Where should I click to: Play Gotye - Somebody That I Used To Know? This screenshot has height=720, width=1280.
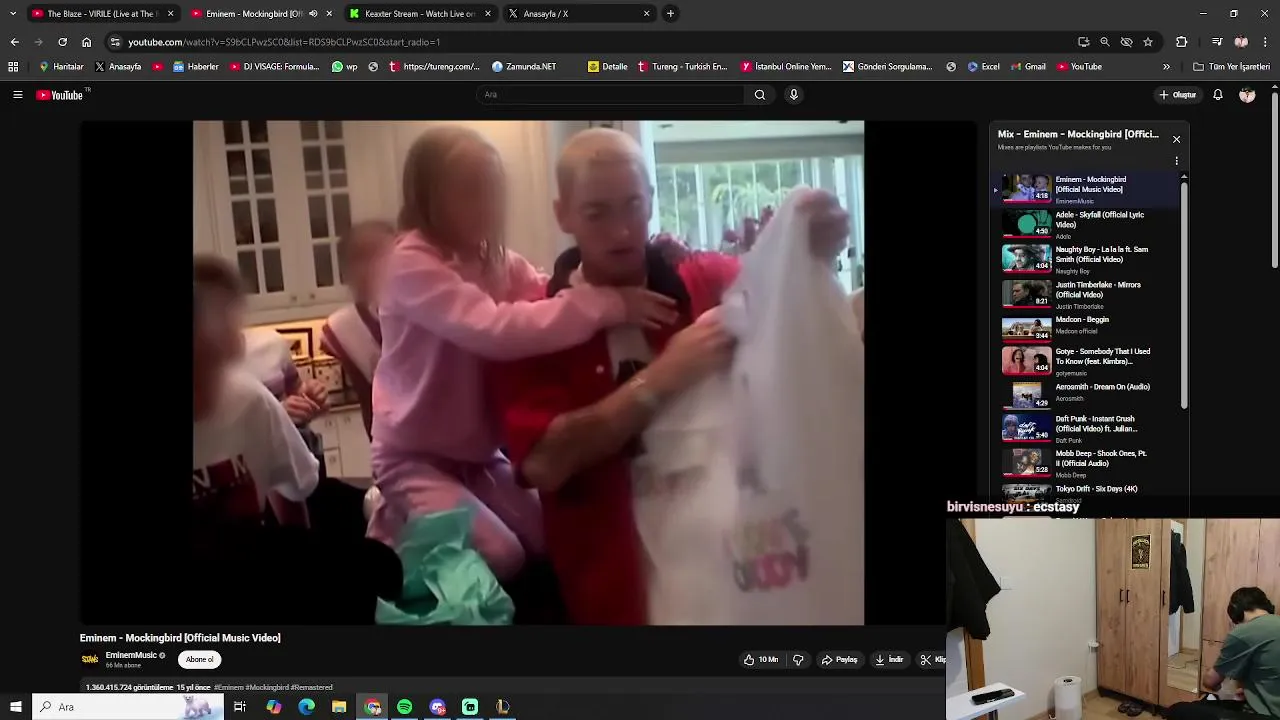1085,361
